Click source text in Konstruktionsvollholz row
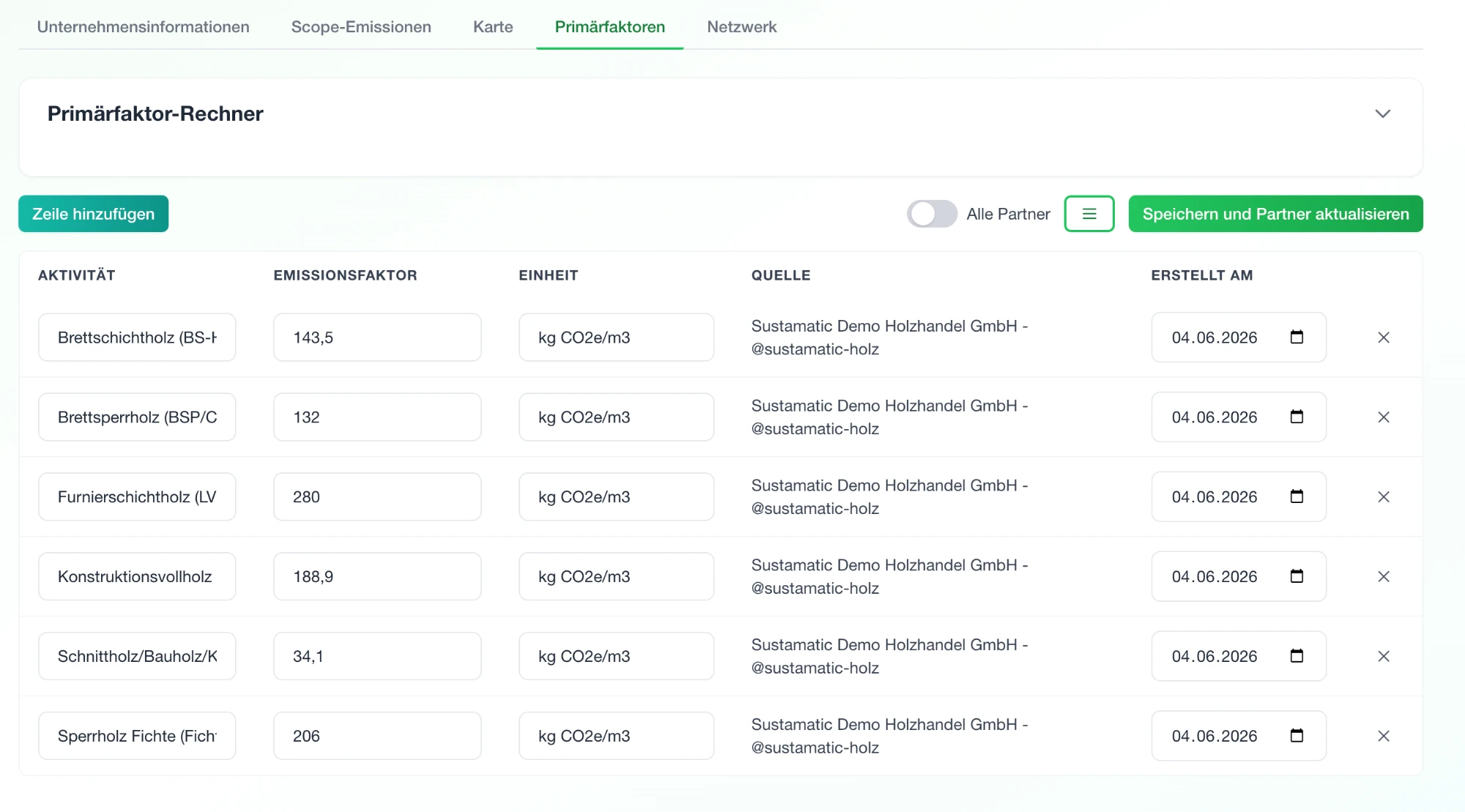This screenshot has width=1465, height=812. click(890, 577)
